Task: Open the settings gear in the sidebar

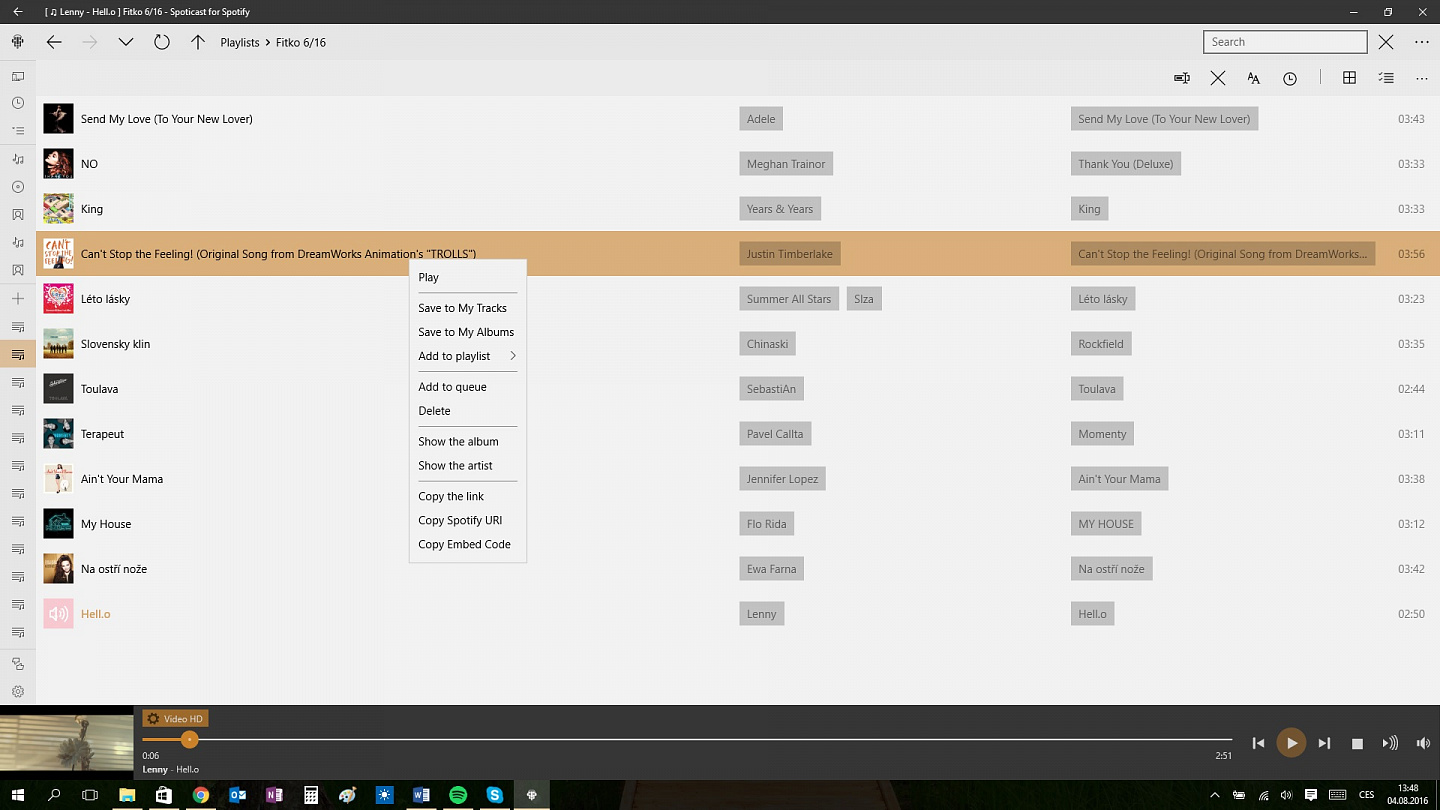Action: (x=18, y=691)
